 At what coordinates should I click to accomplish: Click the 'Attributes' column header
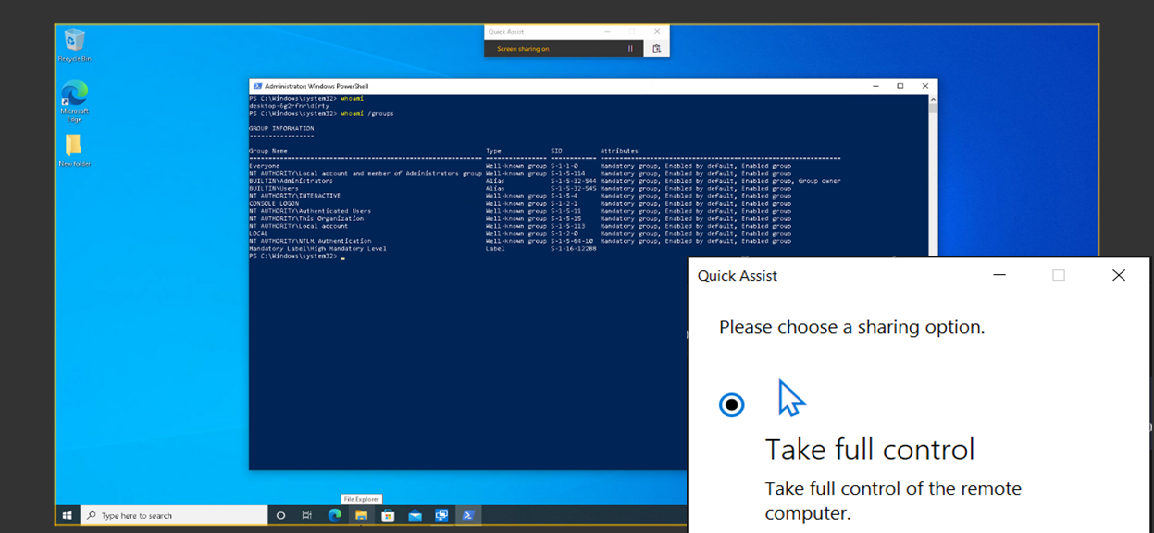point(620,151)
